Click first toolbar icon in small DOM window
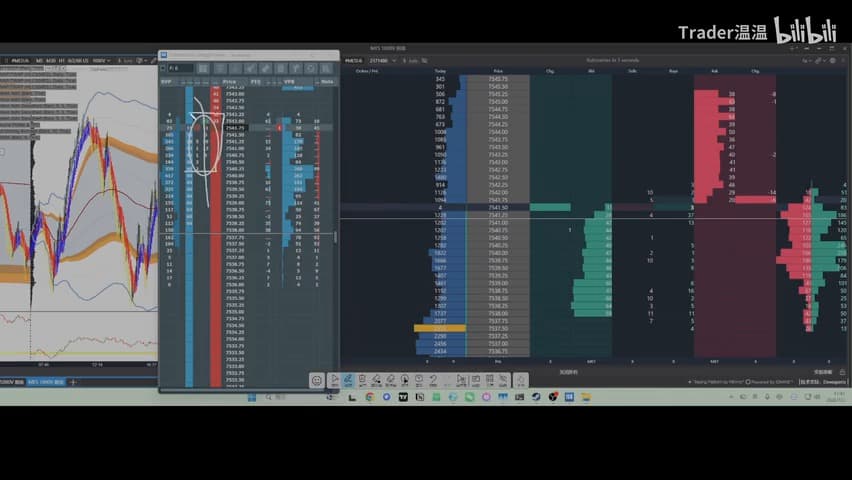 (203, 68)
